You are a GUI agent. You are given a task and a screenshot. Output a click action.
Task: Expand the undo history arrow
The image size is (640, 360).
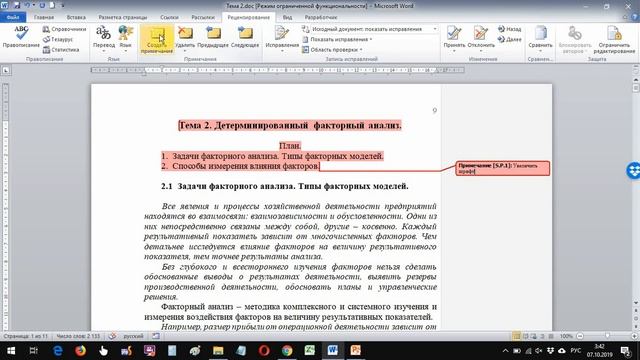(34, 6)
